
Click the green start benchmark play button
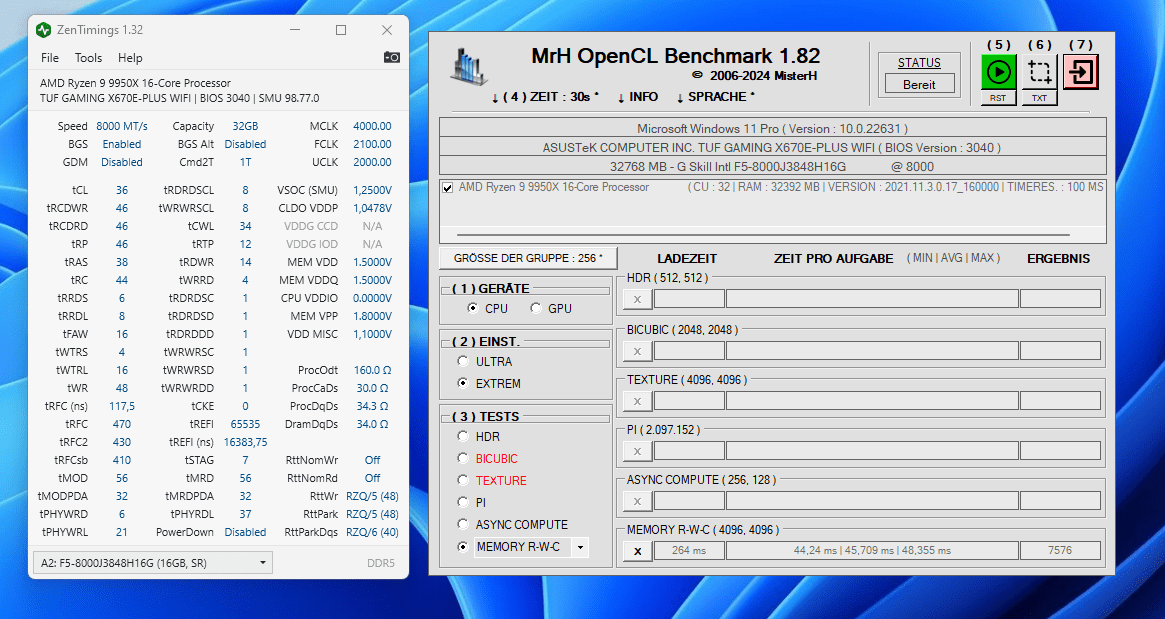pos(998,72)
